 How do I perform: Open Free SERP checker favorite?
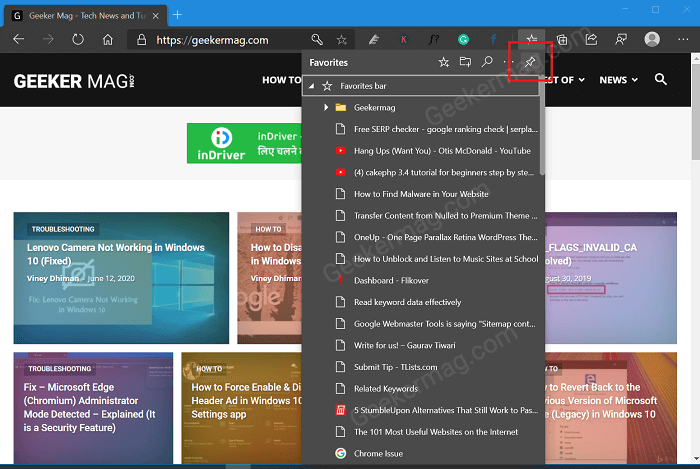click(423, 129)
